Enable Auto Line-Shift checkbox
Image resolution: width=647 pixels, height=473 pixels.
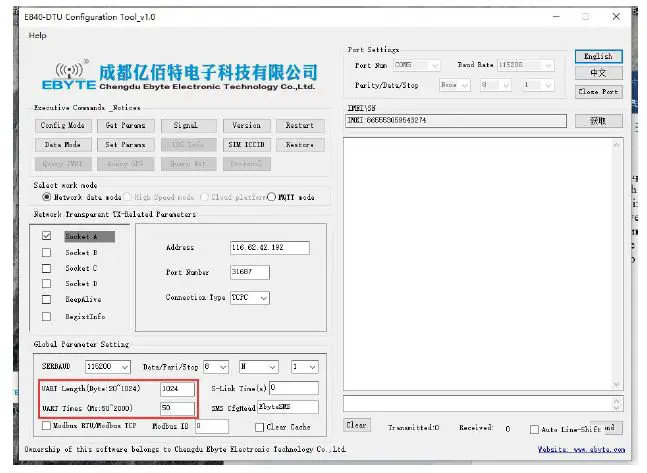(x=534, y=430)
